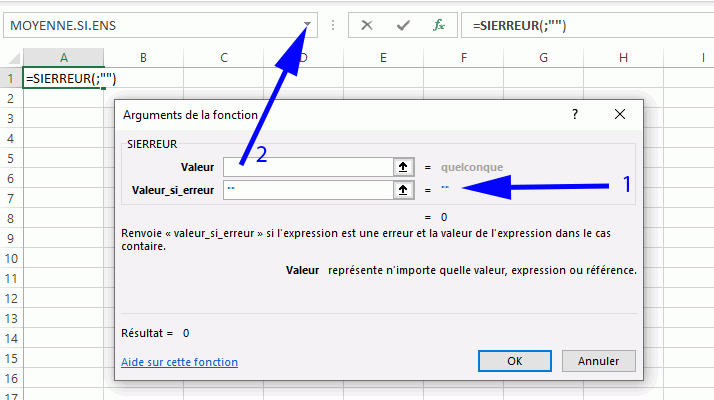714x400 pixels.
Task: Select column C header
Action: coord(224,58)
